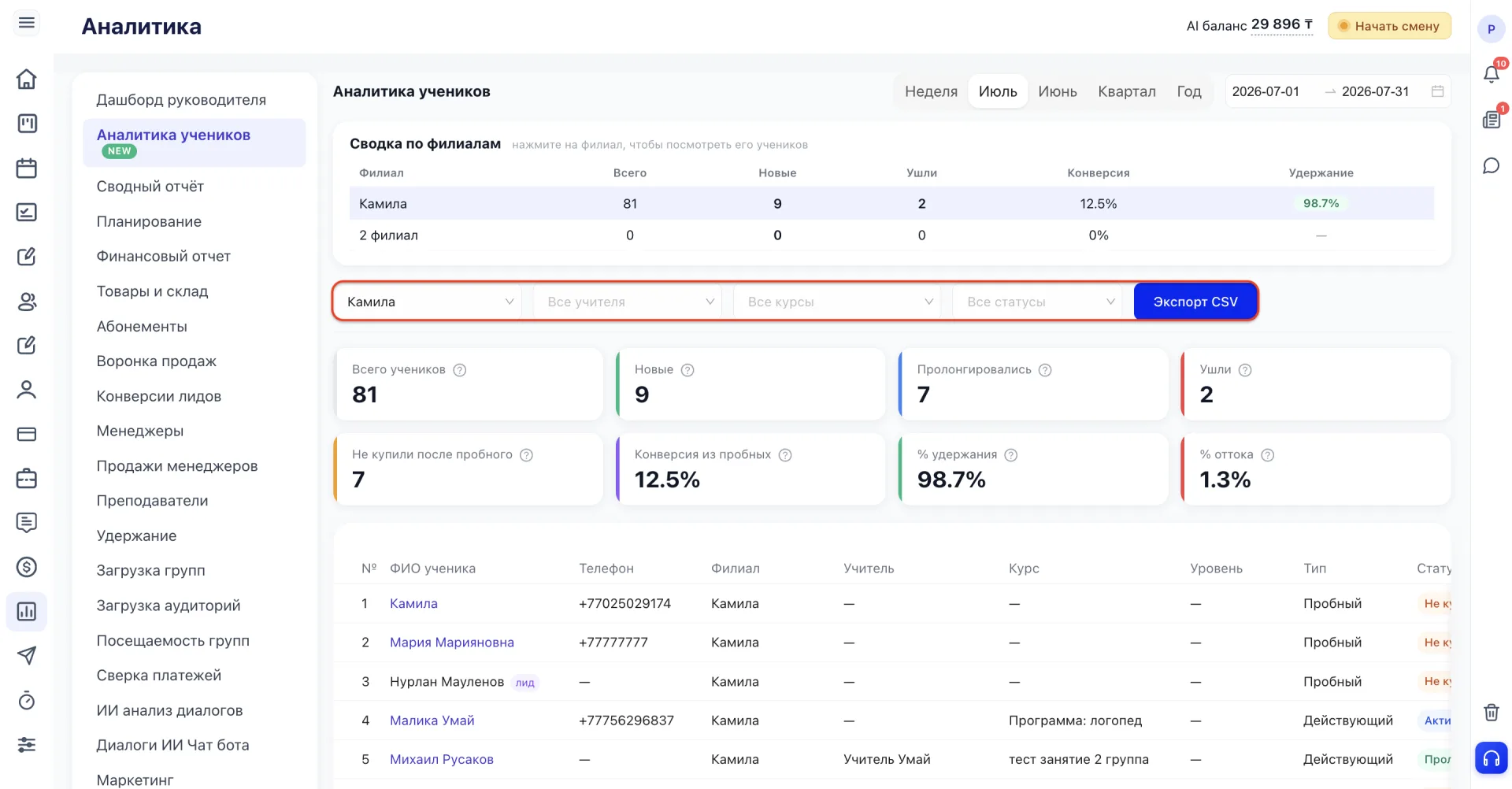Click the start date field 2026-07-01

pyautogui.click(x=1266, y=91)
